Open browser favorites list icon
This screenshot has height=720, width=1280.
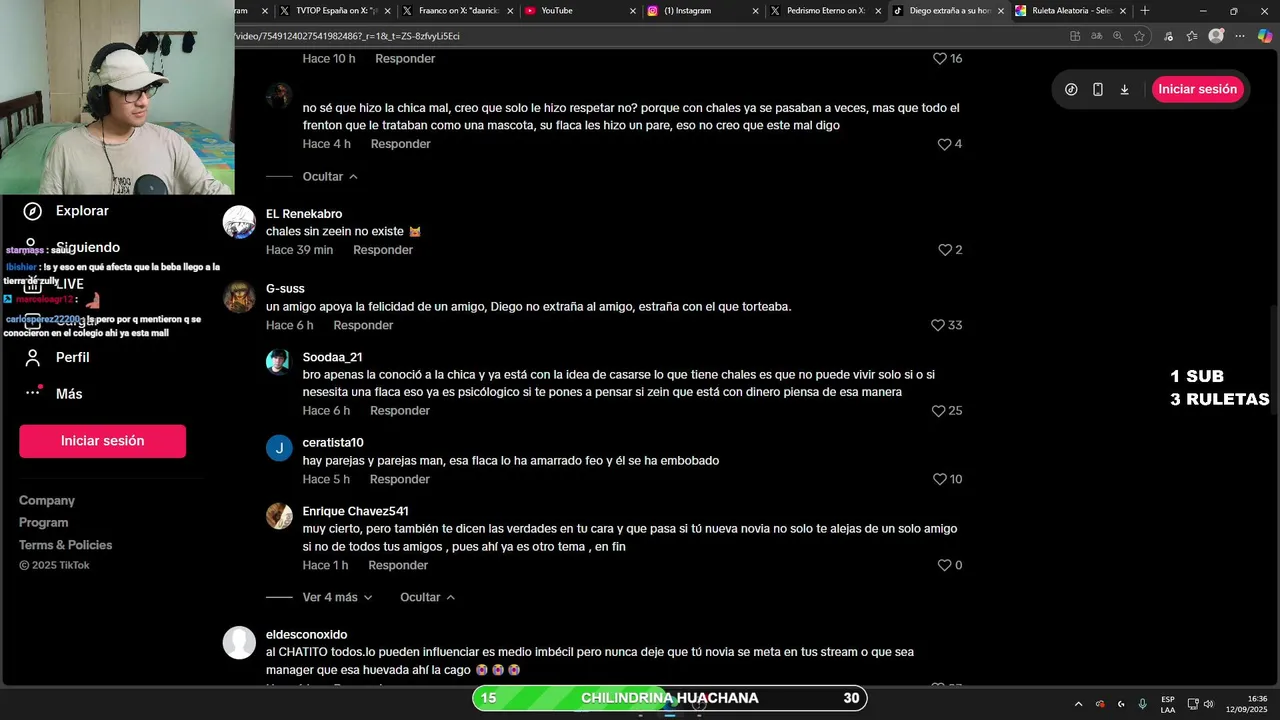click(x=1192, y=36)
